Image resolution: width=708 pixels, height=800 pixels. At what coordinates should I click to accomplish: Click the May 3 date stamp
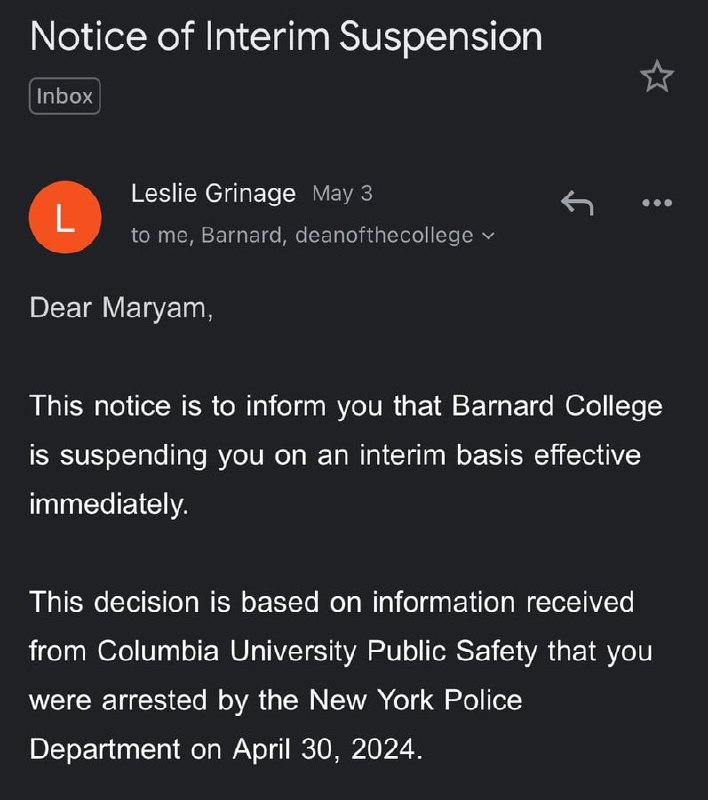point(342,193)
